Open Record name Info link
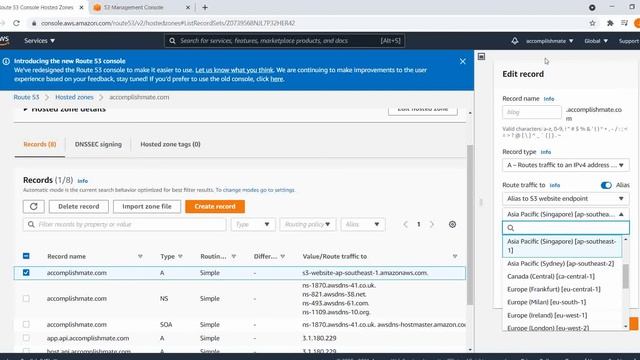This screenshot has width=640, height=360. click(x=549, y=99)
